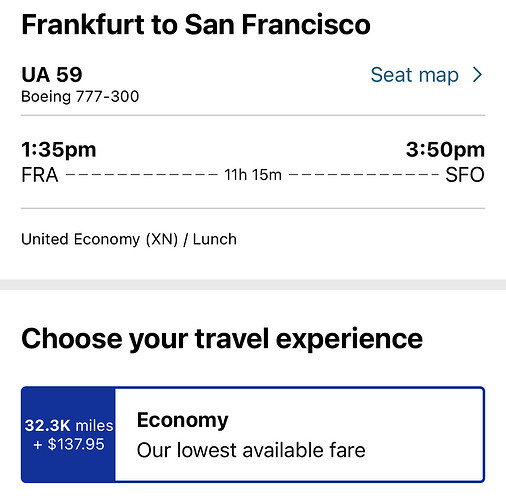Click the FRA airport code
This screenshot has width=506, height=500.
40,175
